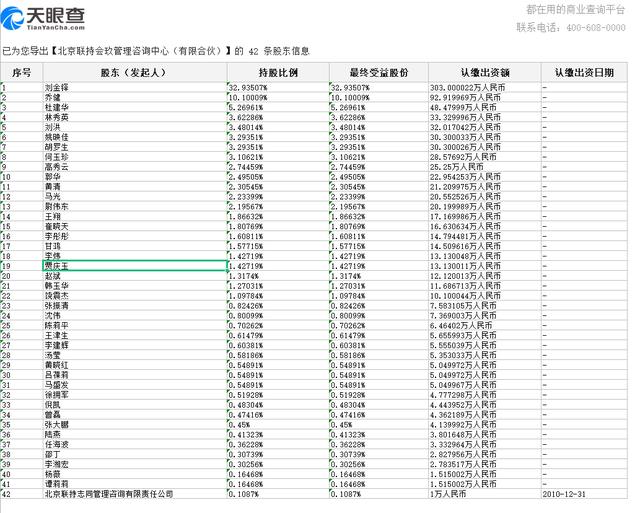Select amount cell 12.120013万人民币
This screenshot has height=513, width=640.
[484, 276]
